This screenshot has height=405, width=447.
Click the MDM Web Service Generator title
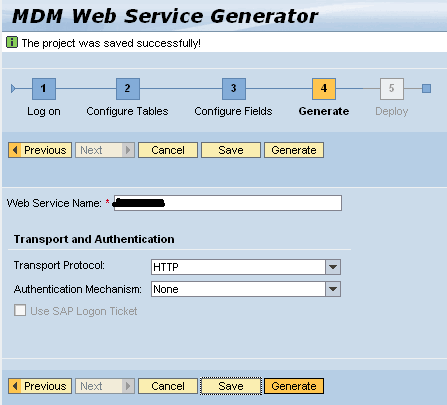pyautogui.click(x=165, y=16)
